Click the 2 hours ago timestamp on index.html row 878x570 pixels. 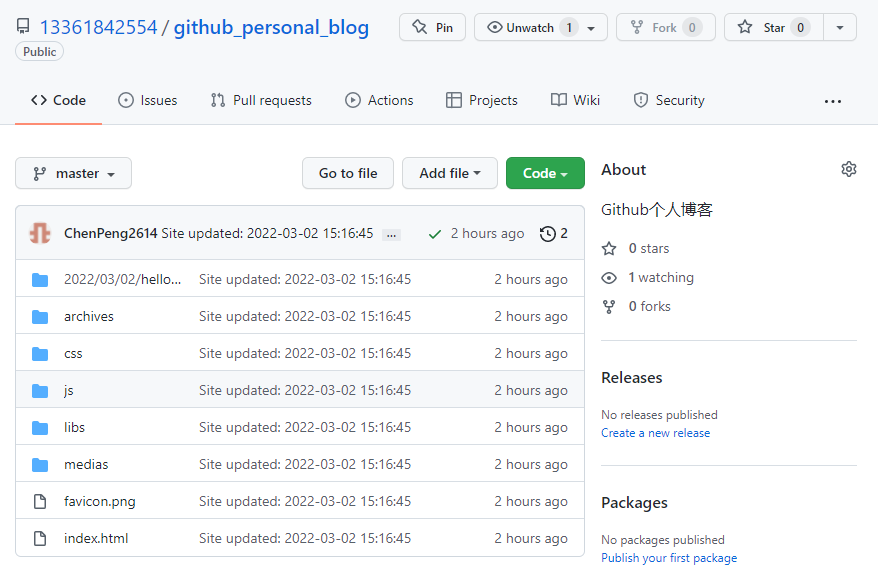(530, 538)
